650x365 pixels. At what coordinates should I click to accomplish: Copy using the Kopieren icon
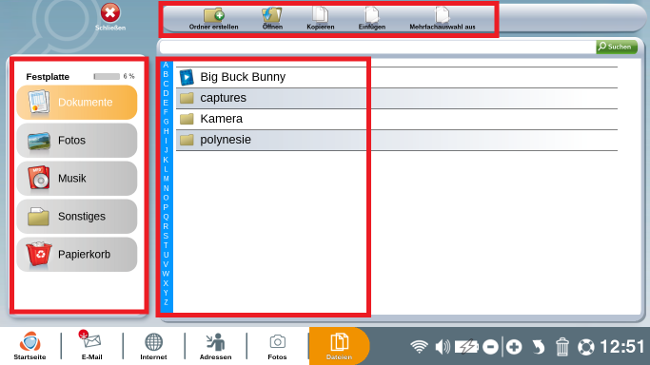click(x=320, y=19)
